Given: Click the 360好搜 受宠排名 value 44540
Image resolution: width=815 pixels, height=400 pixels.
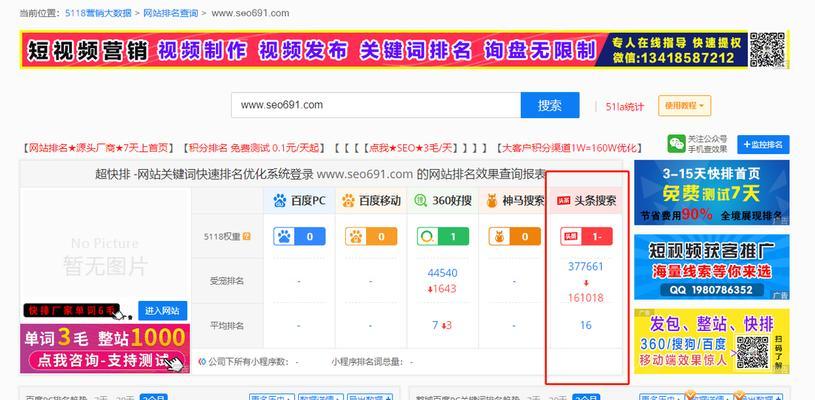Looking at the screenshot, I should pos(442,273).
